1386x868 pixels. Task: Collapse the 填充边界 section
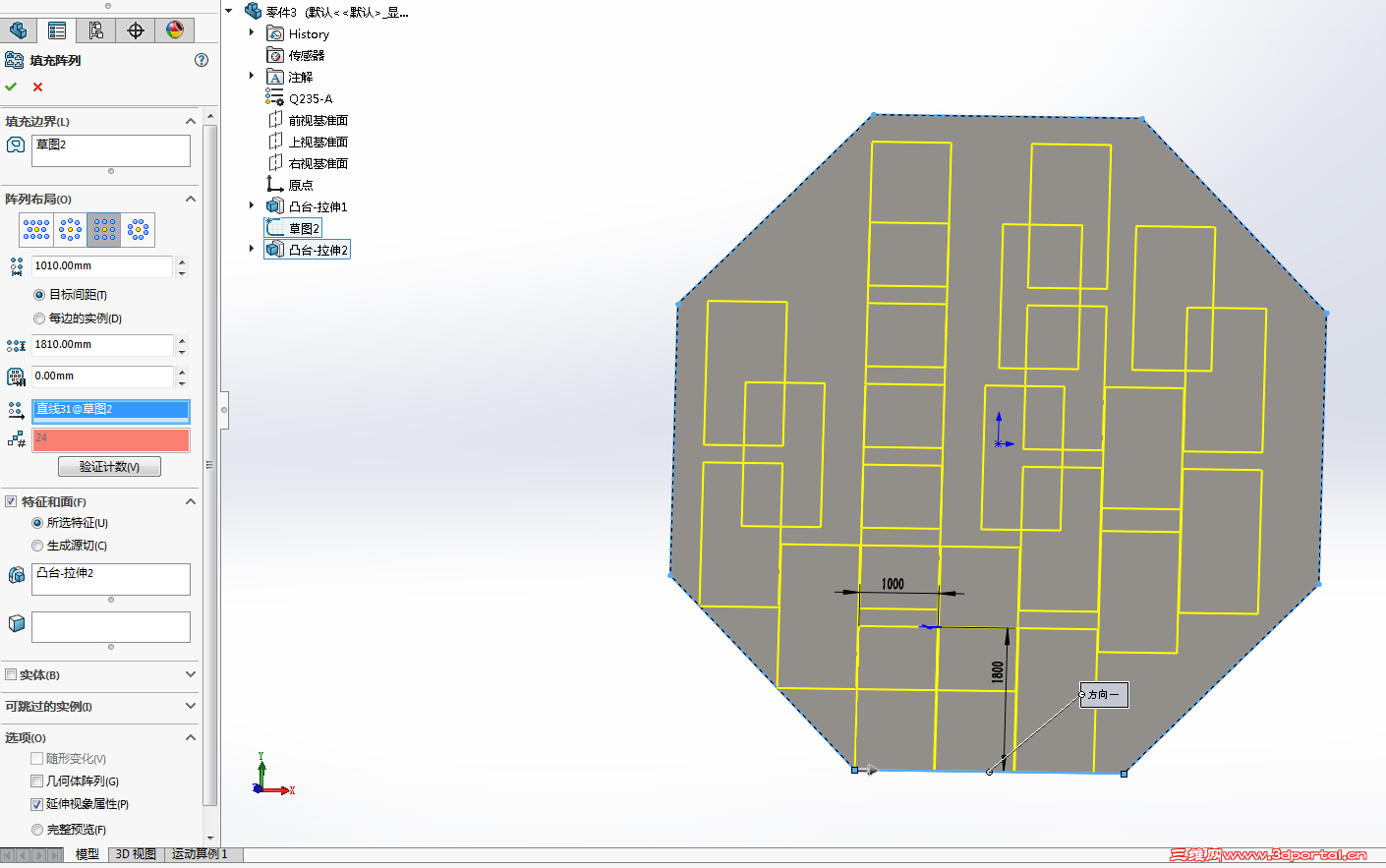pyautogui.click(x=191, y=121)
